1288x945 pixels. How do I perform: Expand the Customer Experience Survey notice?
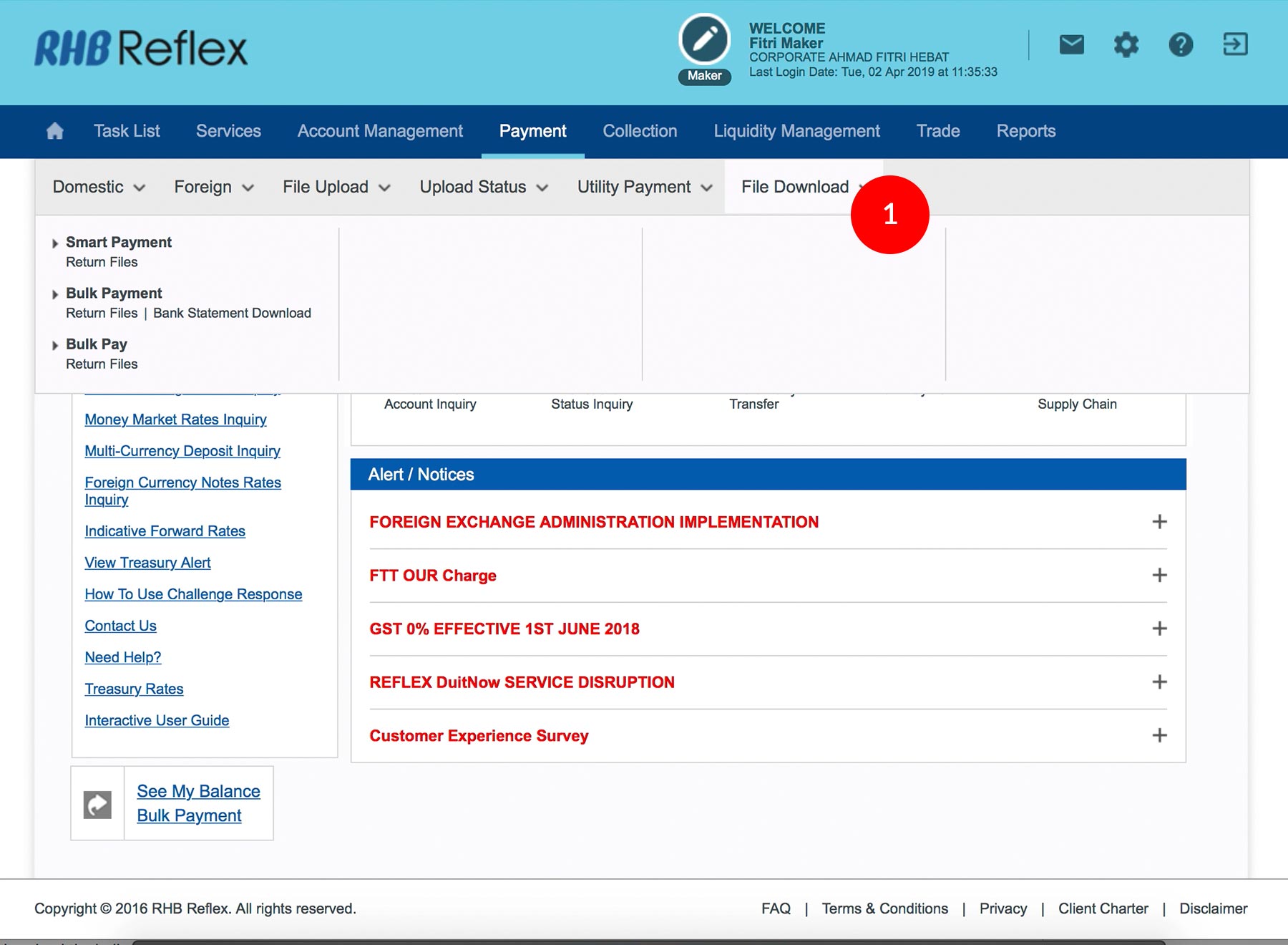coord(1159,735)
